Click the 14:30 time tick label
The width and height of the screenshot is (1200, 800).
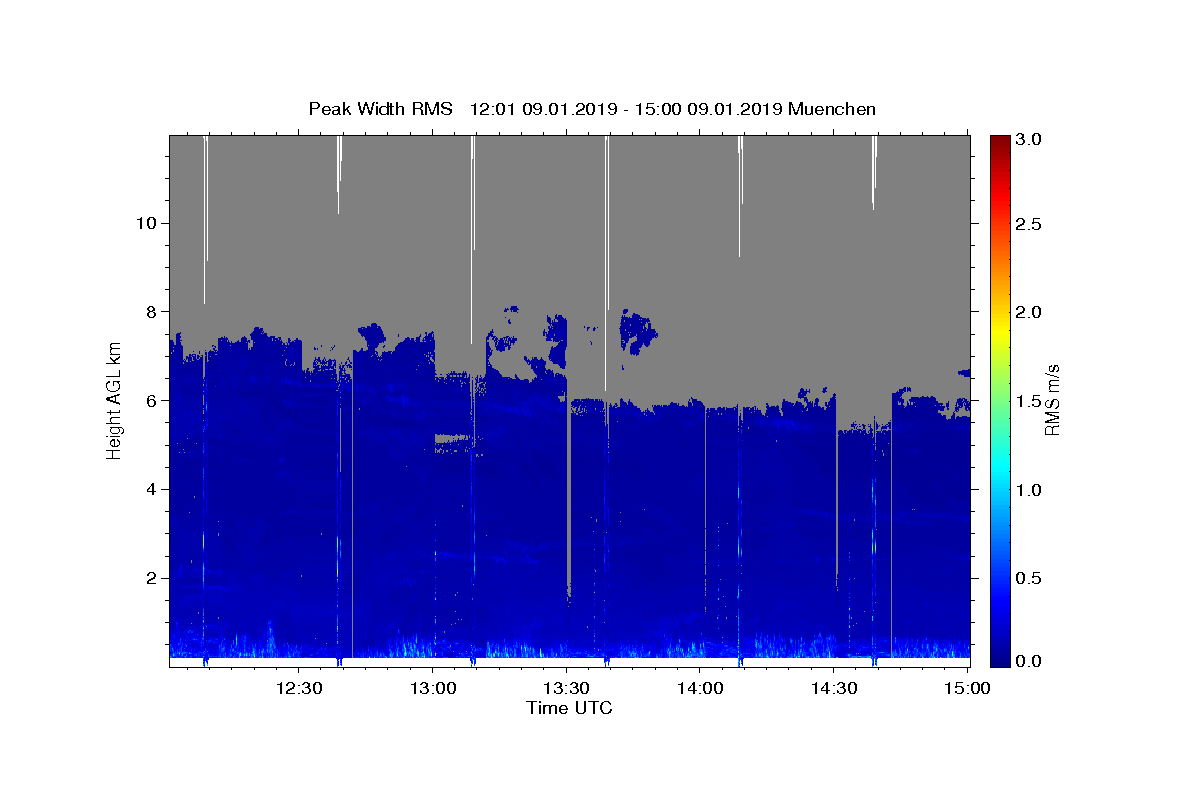pyautogui.click(x=833, y=688)
